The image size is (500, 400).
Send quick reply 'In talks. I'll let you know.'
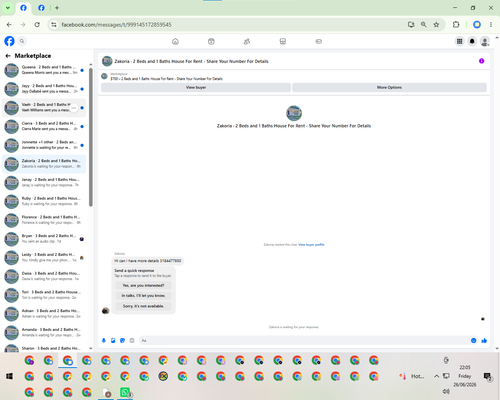(143, 296)
